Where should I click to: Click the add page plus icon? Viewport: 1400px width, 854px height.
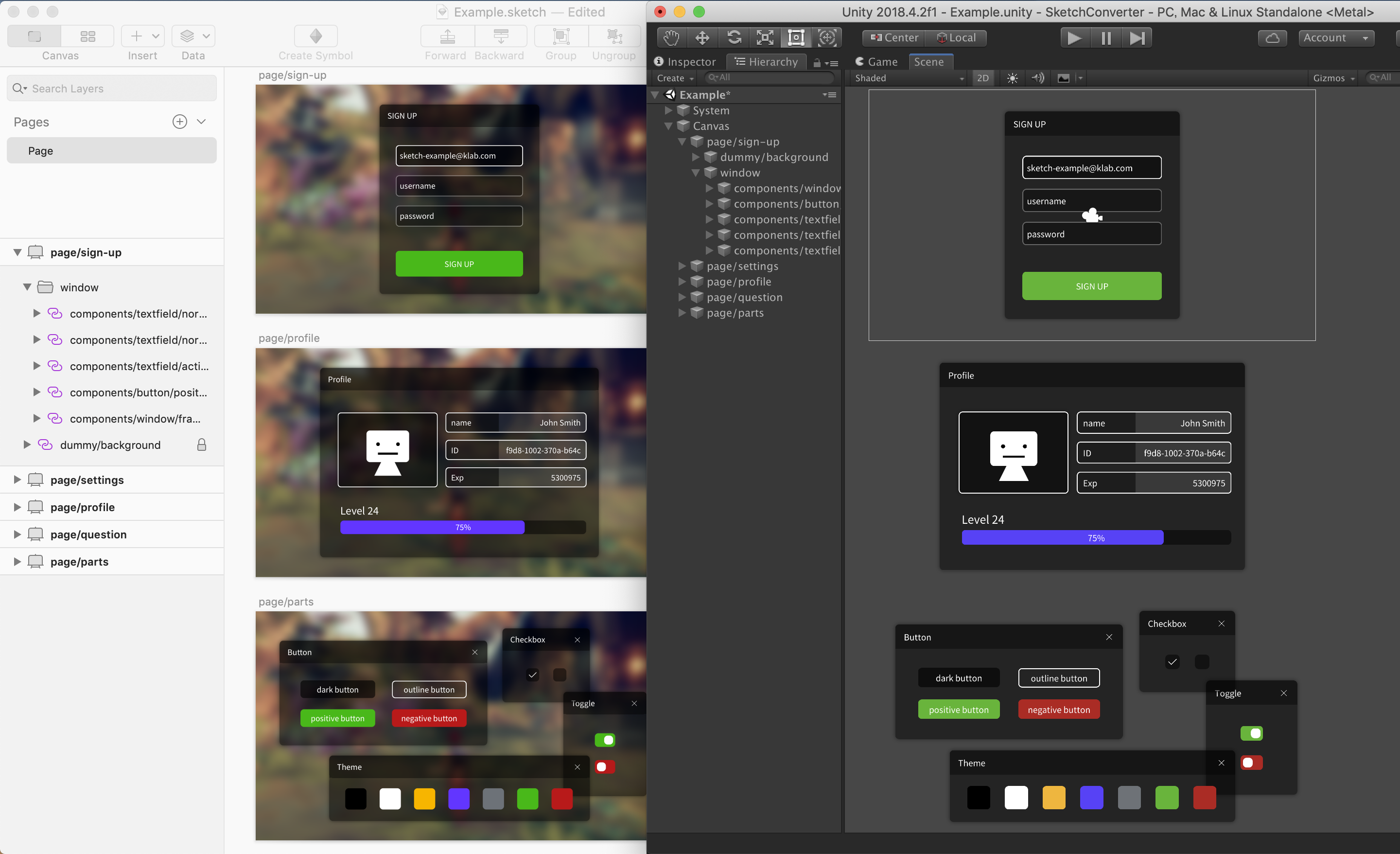click(x=179, y=122)
